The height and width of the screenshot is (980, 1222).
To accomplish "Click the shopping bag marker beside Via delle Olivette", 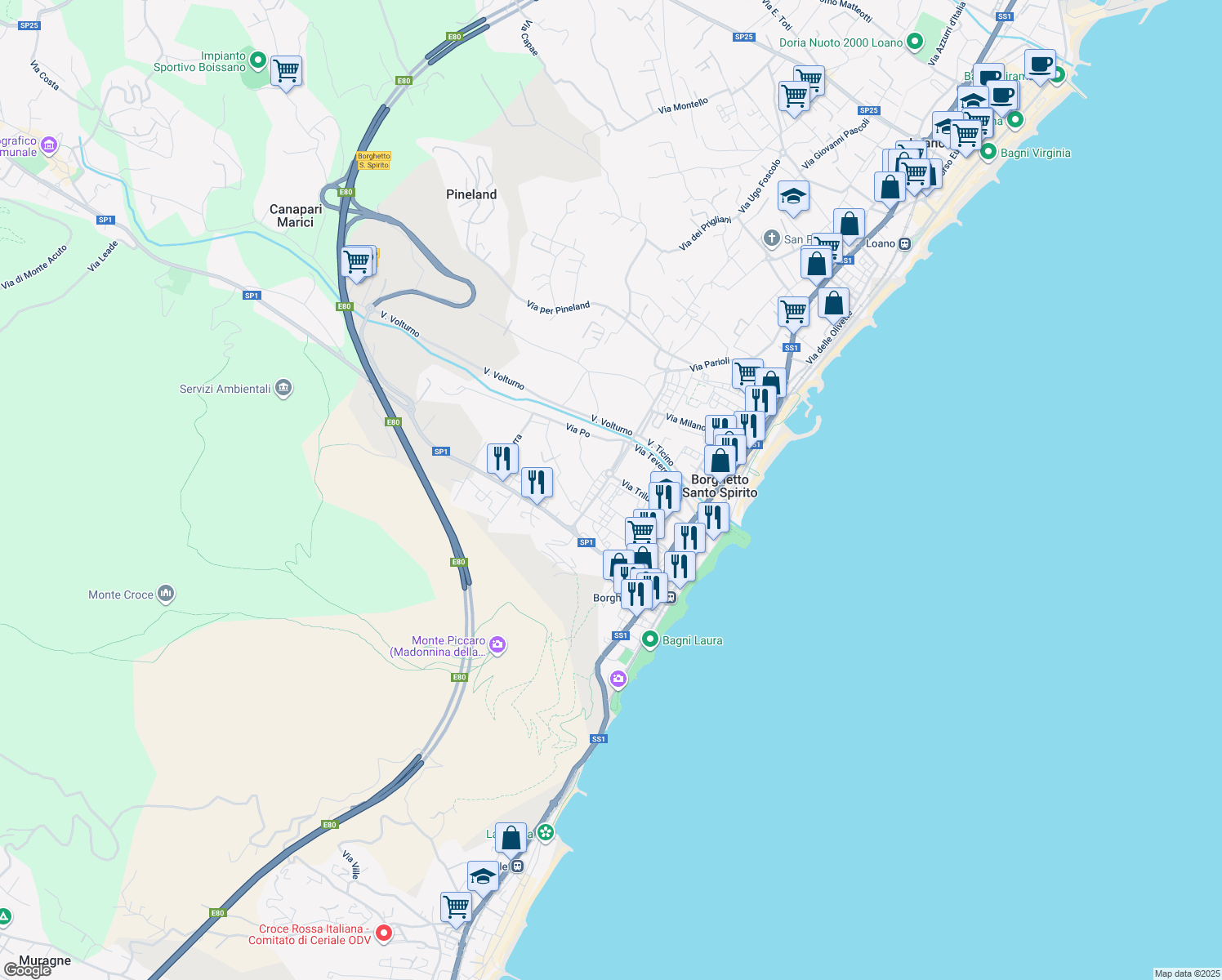I will (833, 305).
